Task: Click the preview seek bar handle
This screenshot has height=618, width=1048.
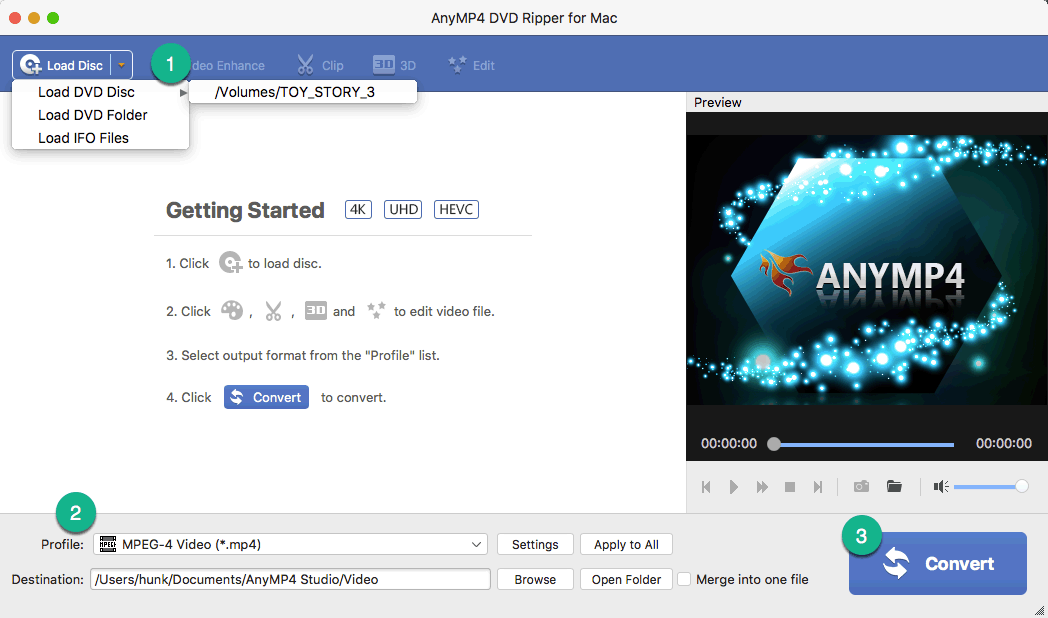Action: click(774, 444)
